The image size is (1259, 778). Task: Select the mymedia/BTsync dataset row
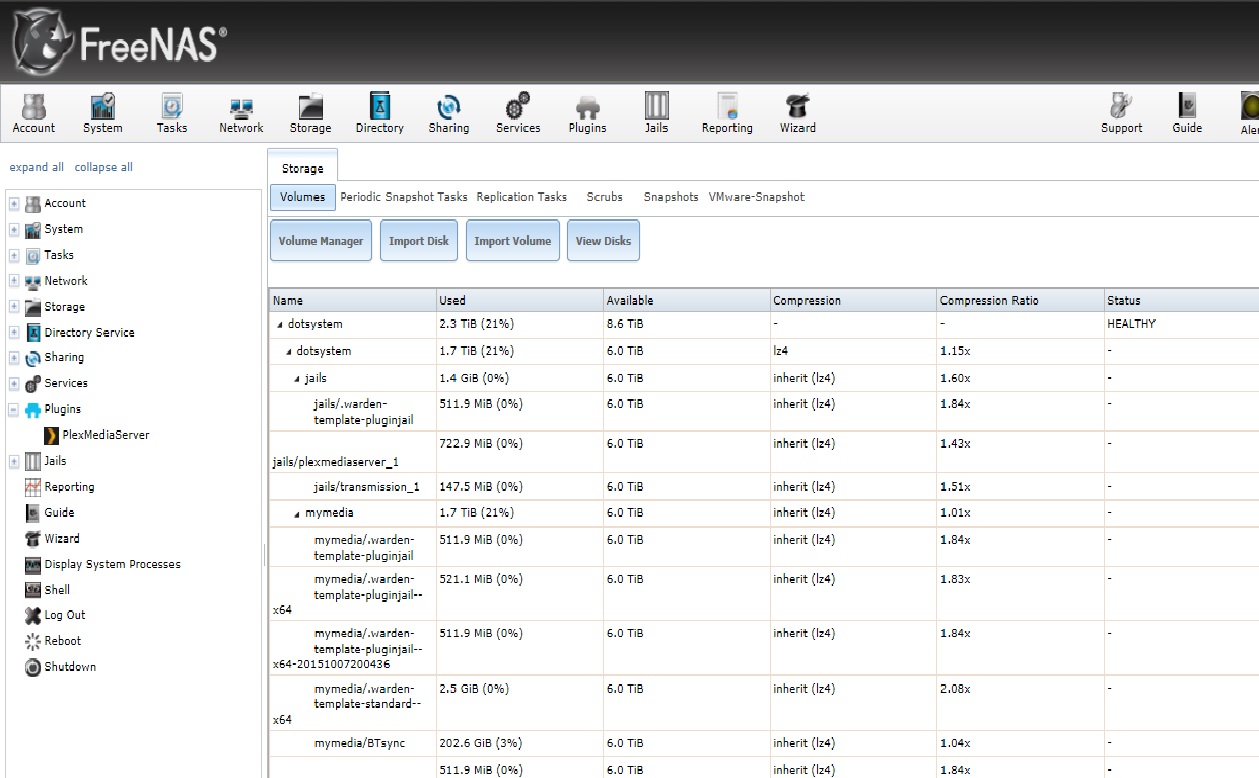point(764,743)
